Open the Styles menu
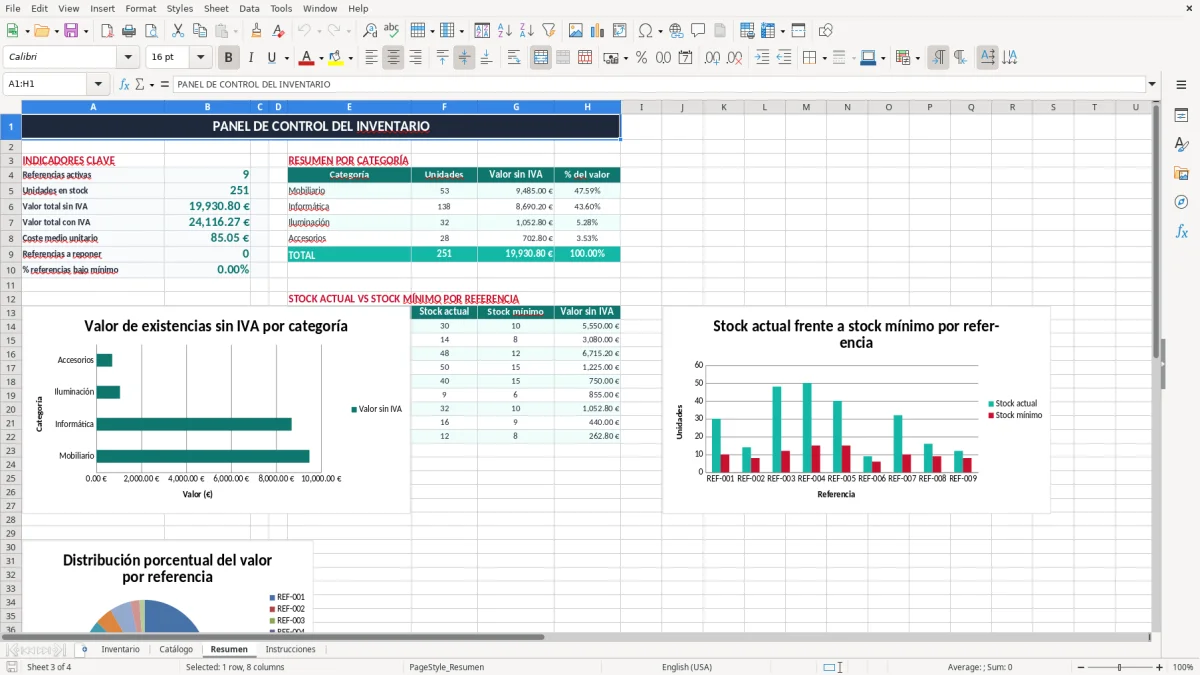 coord(180,8)
